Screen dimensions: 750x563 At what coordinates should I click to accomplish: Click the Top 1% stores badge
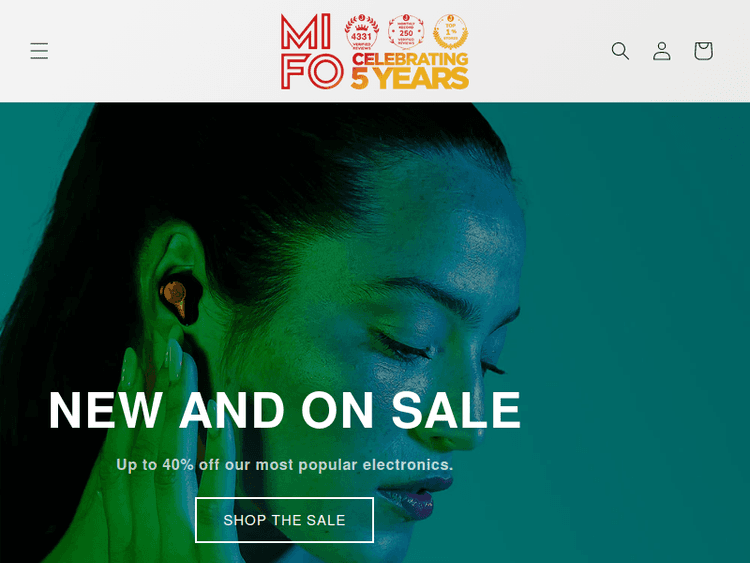click(x=451, y=32)
